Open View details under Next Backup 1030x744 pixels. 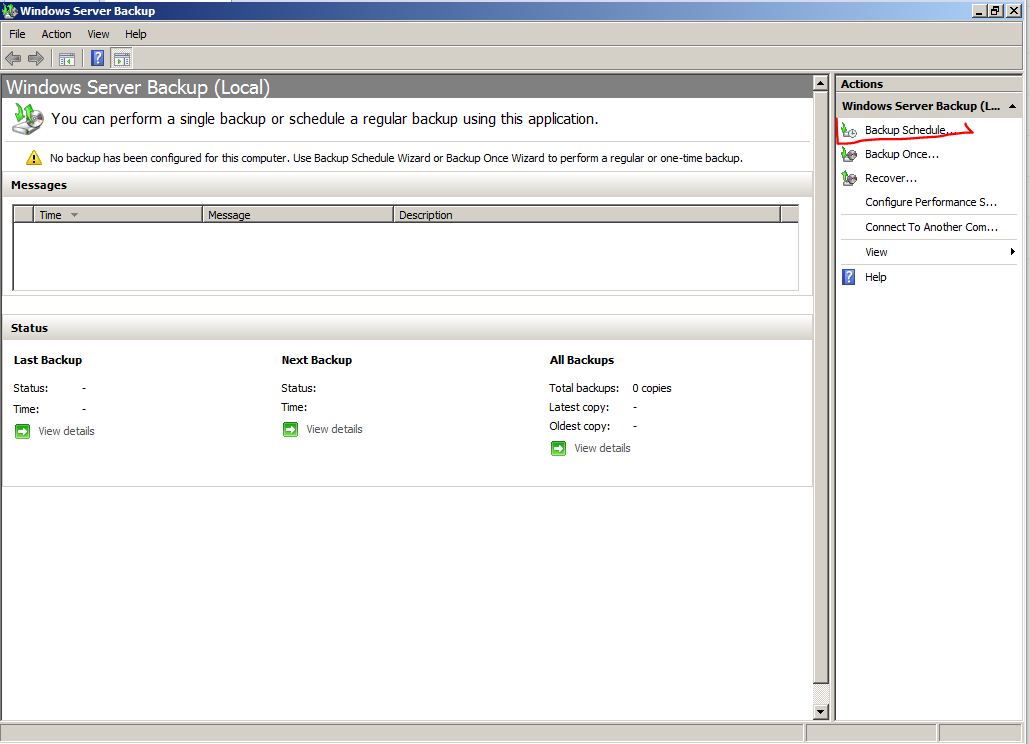pyautogui.click(x=334, y=429)
